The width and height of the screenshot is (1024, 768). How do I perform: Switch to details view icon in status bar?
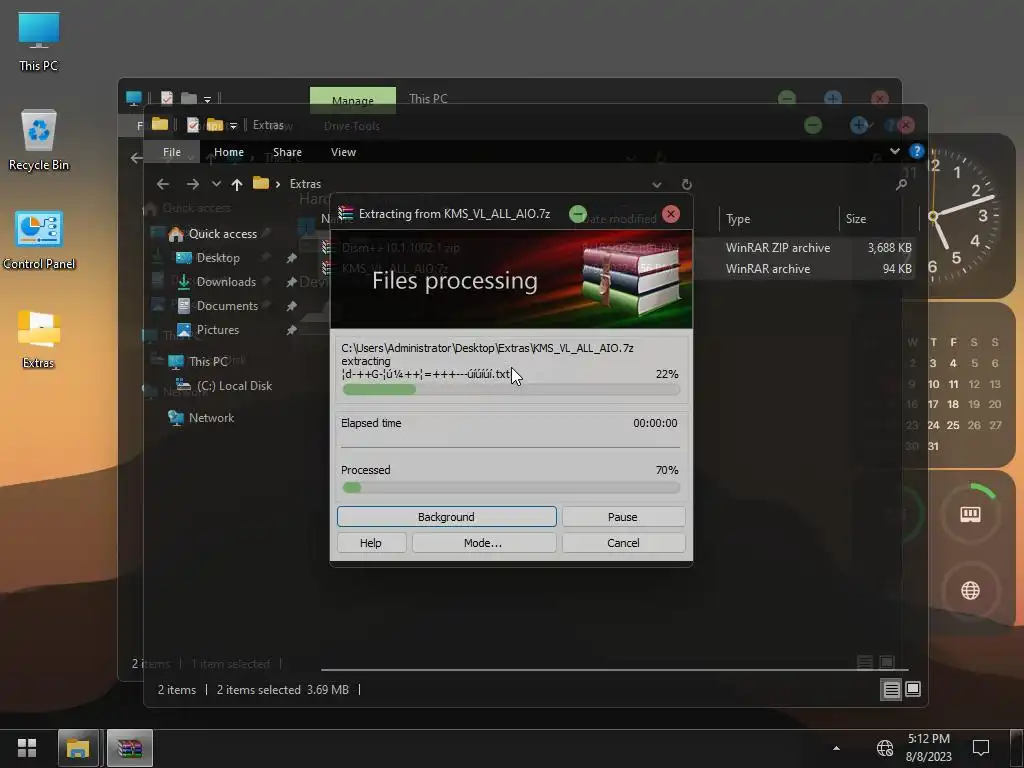pyautogui.click(x=891, y=690)
